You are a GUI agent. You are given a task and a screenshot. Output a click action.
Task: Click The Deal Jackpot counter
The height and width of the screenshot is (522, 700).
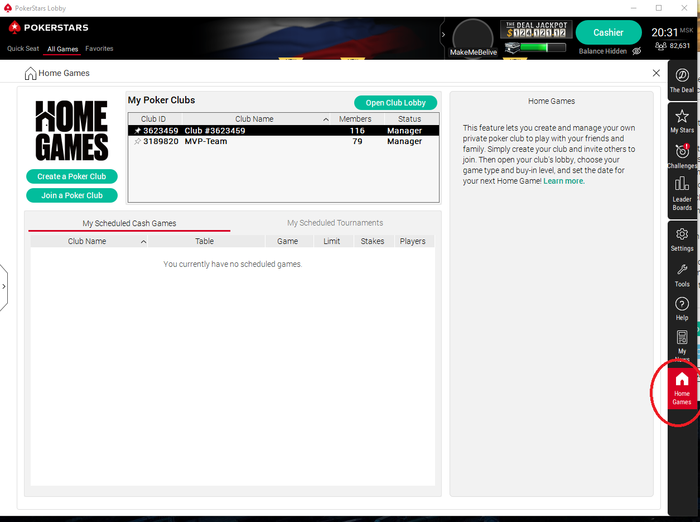coord(536,29)
